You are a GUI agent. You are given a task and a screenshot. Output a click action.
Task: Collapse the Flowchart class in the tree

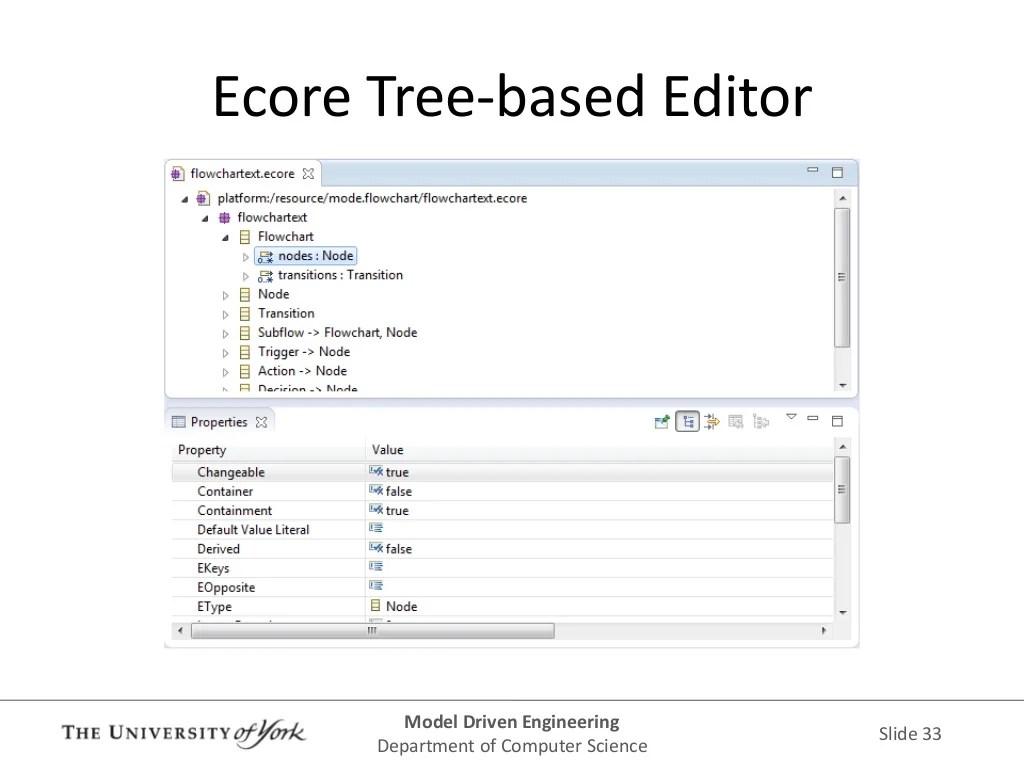point(225,236)
